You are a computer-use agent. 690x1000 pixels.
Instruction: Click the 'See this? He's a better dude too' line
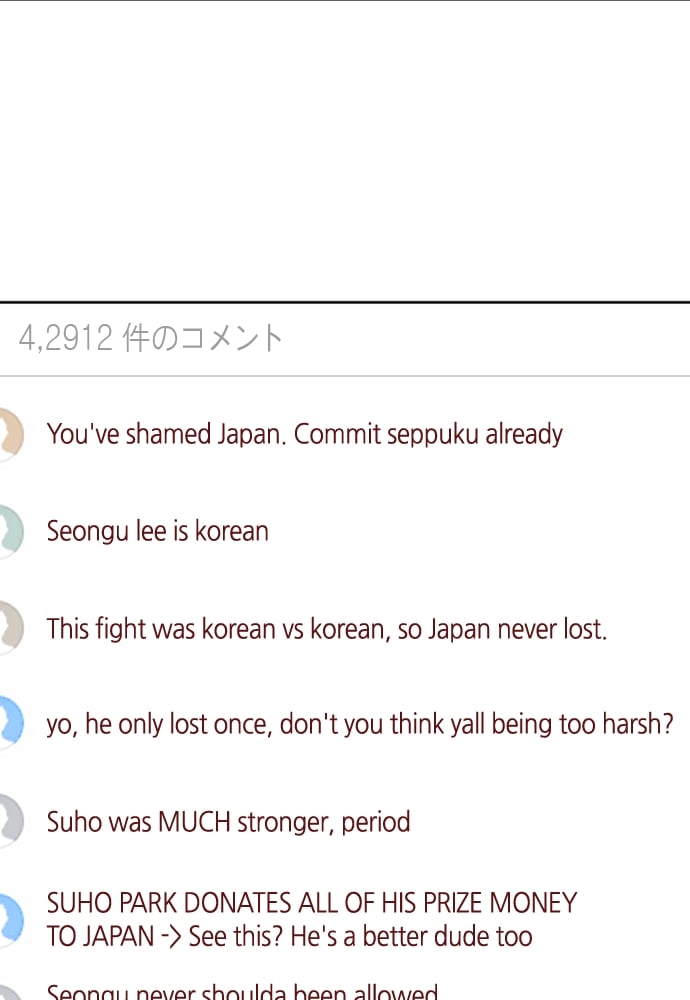pos(360,937)
